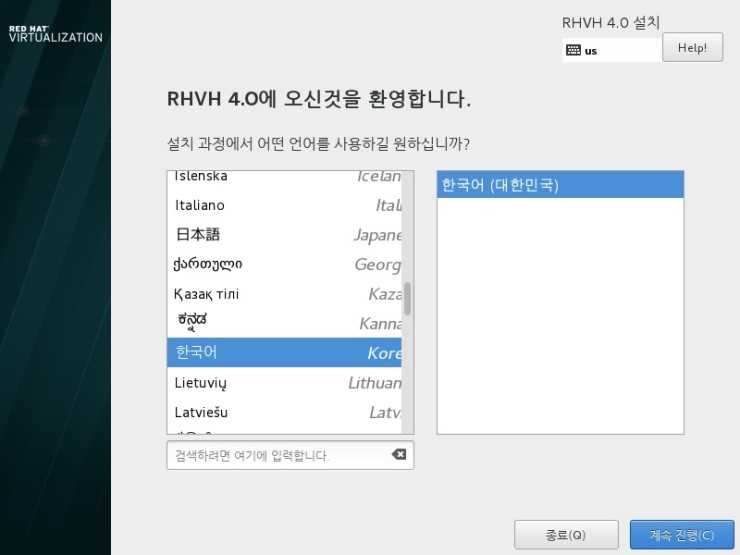Click the language search input field
This screenshot has height=555, width=740.
point(290,455)
